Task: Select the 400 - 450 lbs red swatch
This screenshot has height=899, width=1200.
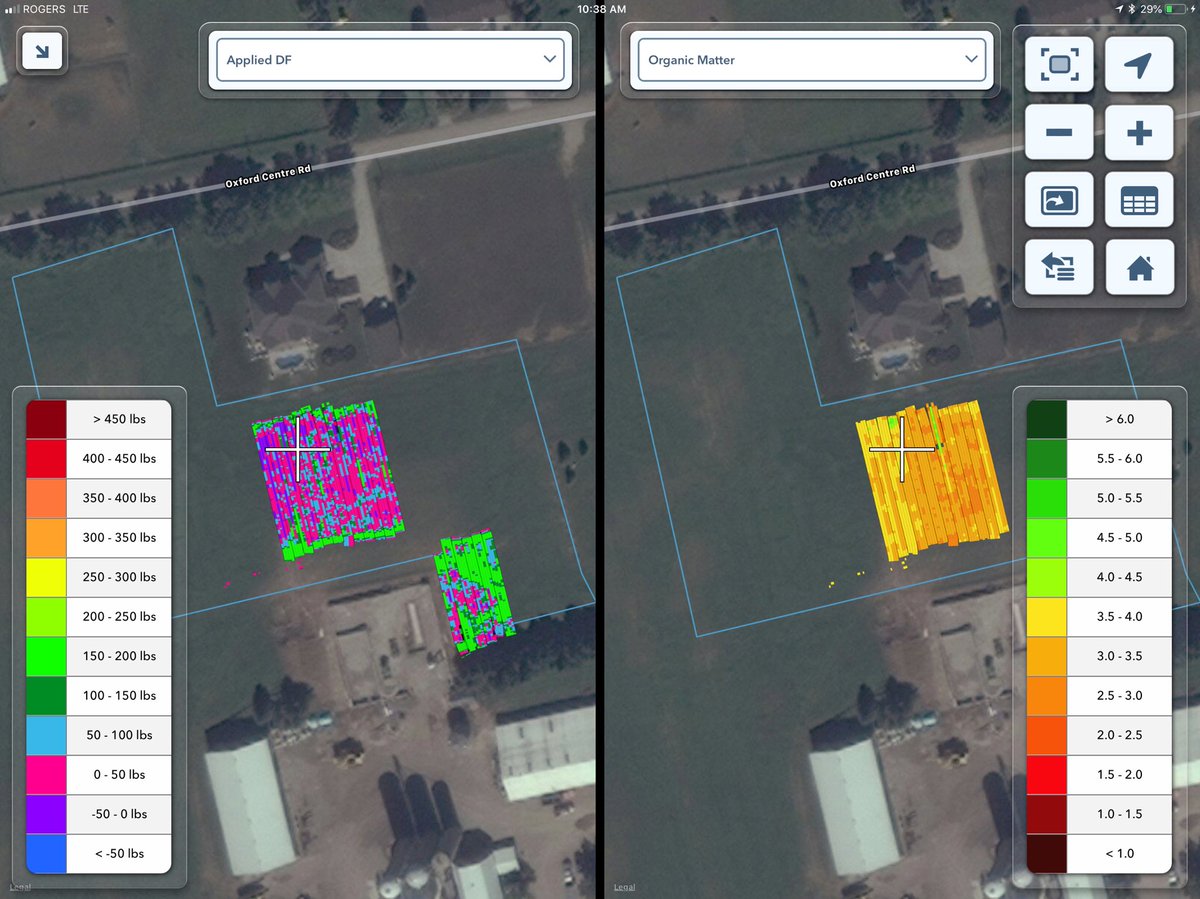Action: click(x=46, y=458)
